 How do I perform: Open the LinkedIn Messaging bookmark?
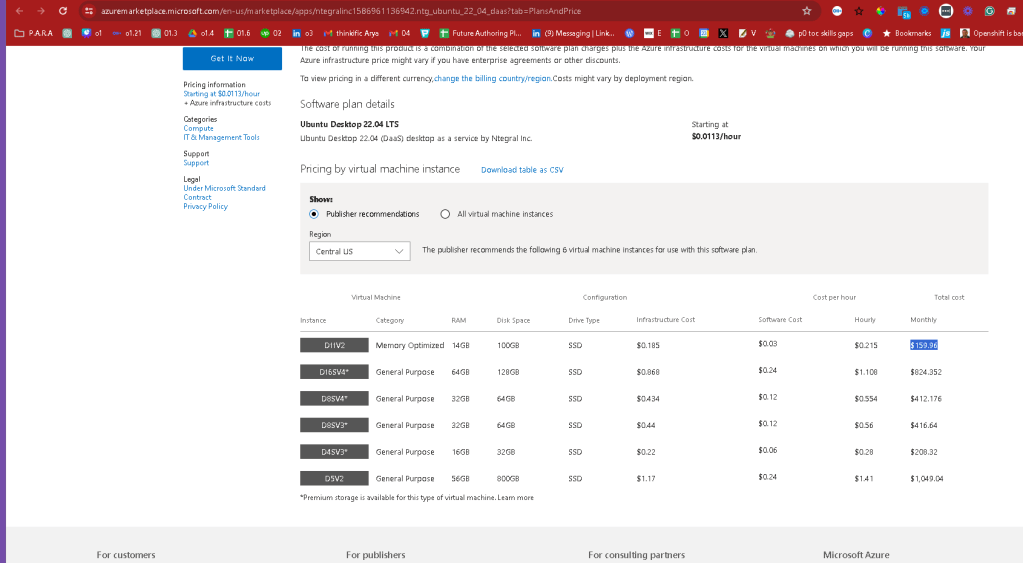pos(573,33)
